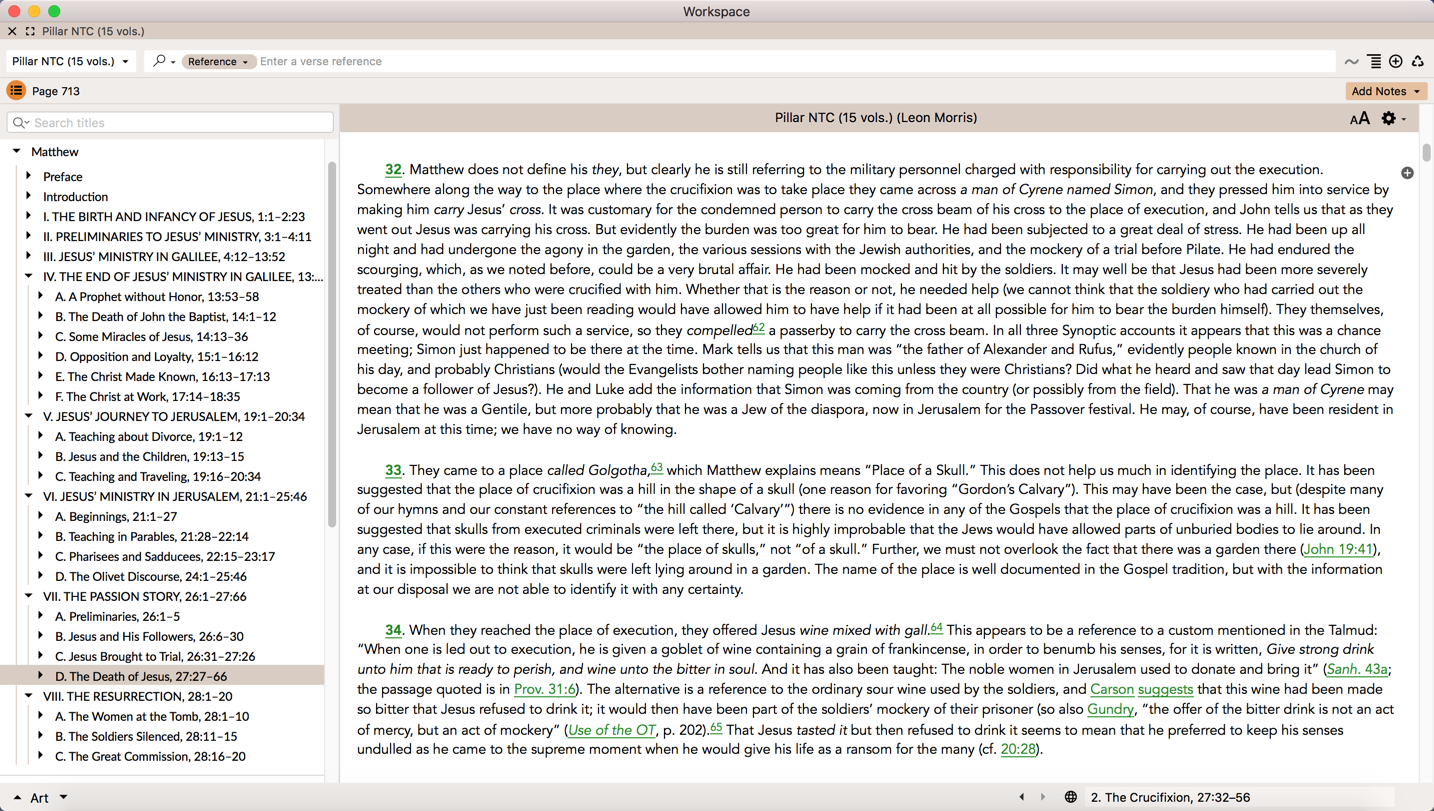Follow the John 19:41 link
Viewport: 1434px width, 811px height.
[x=1338, y=549]
